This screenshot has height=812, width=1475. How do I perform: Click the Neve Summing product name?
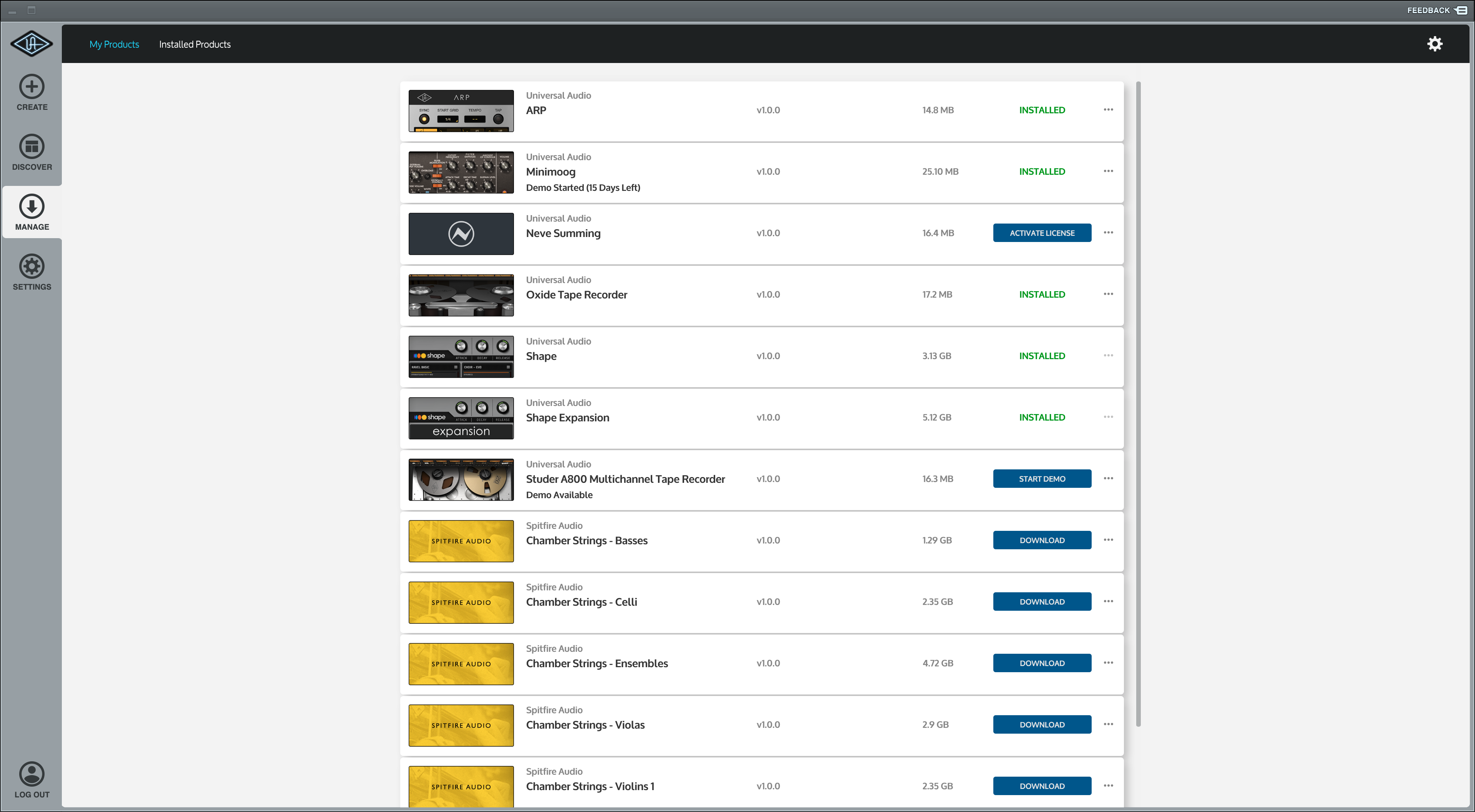click(x=563, y=233)
